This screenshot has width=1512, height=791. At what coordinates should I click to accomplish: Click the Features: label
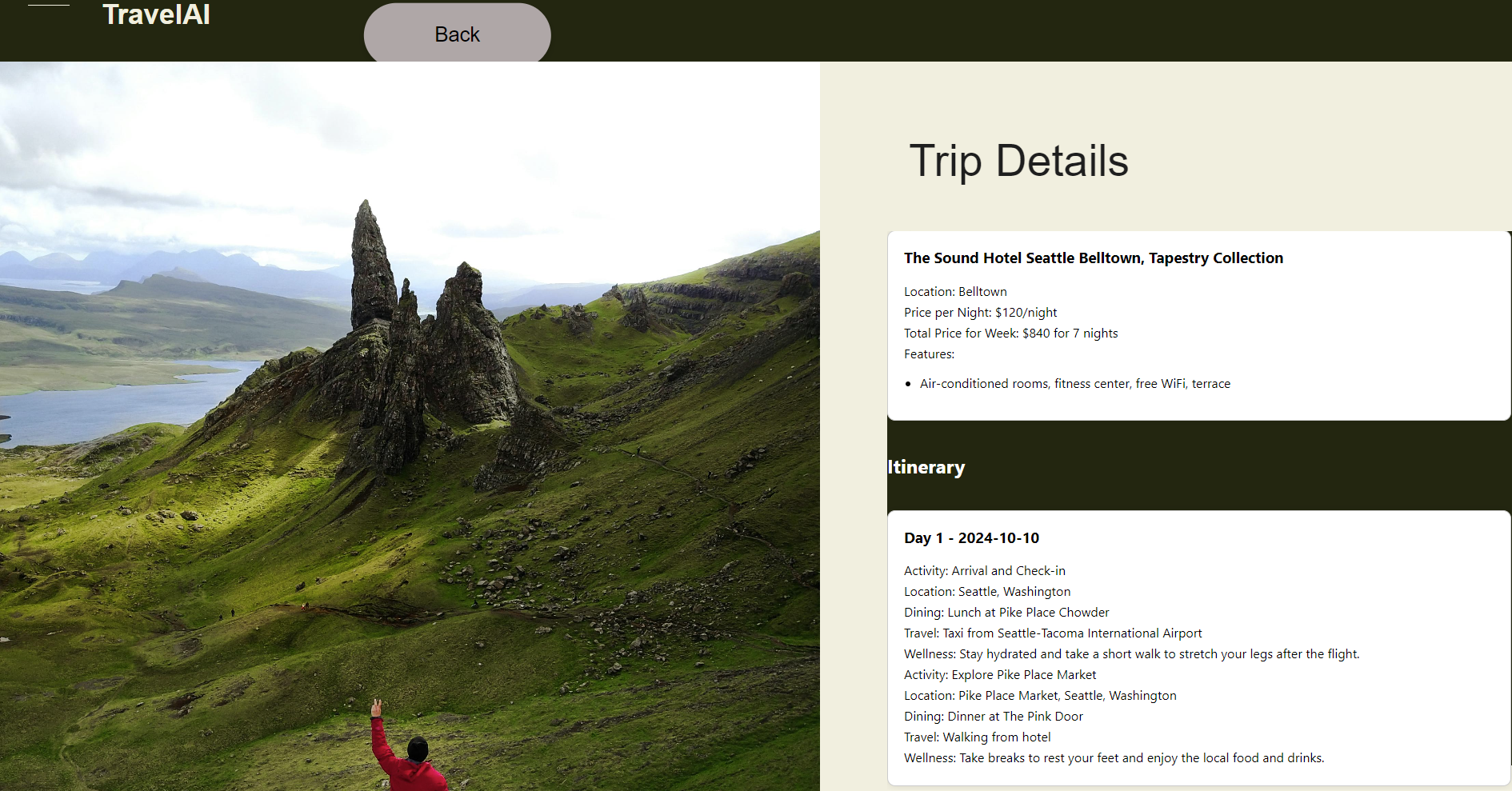coord(929,354)
